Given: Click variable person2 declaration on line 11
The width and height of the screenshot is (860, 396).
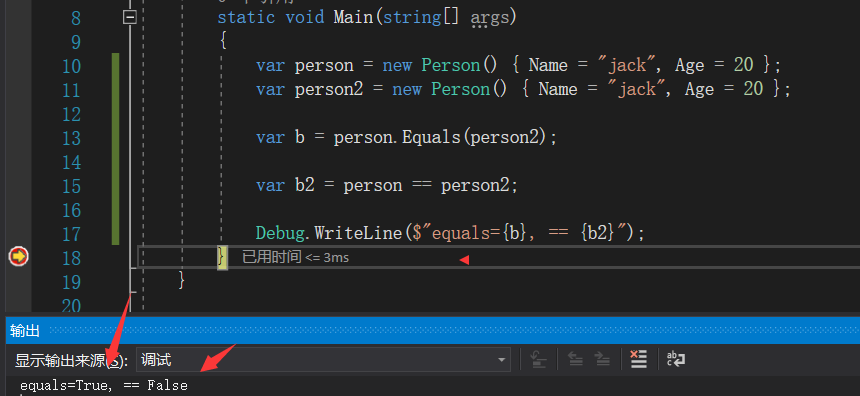Looking at the screenshot, I should coord(329,89).
